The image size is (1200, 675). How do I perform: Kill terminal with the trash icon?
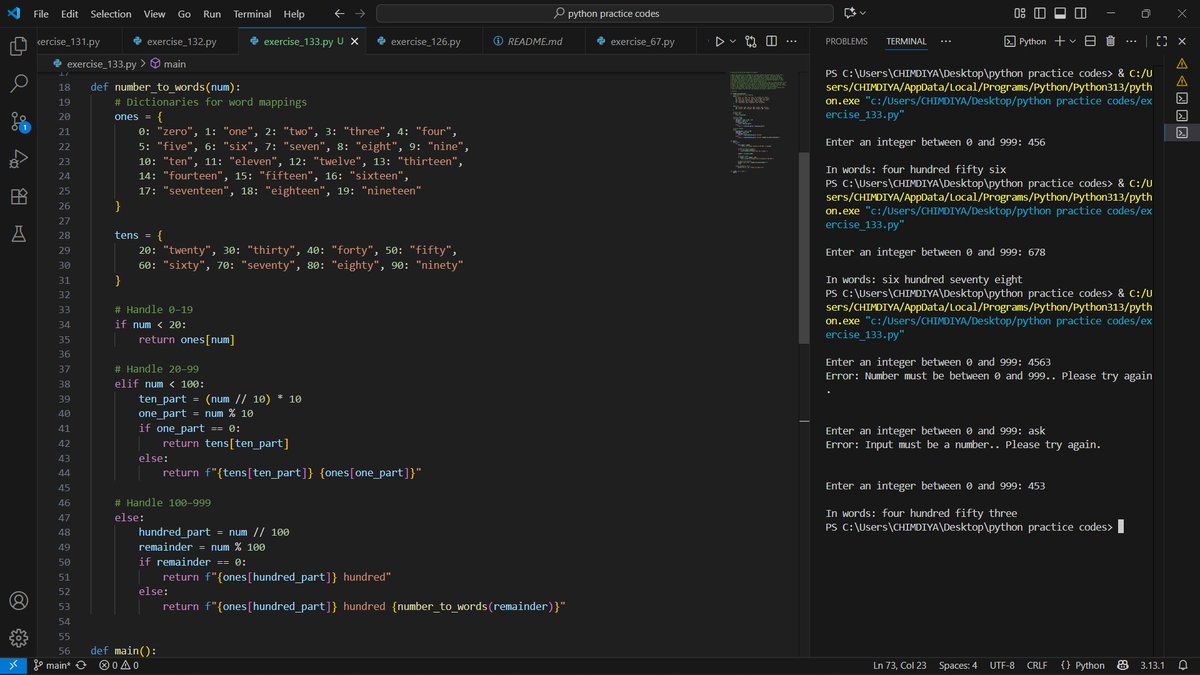(1112, 42)
